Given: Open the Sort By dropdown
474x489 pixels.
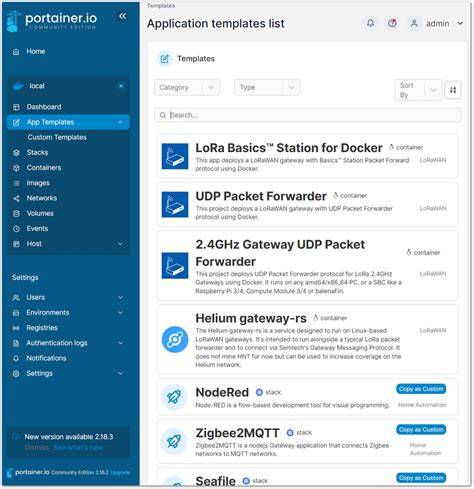Looking at the screenshot, I should (418, 90).
